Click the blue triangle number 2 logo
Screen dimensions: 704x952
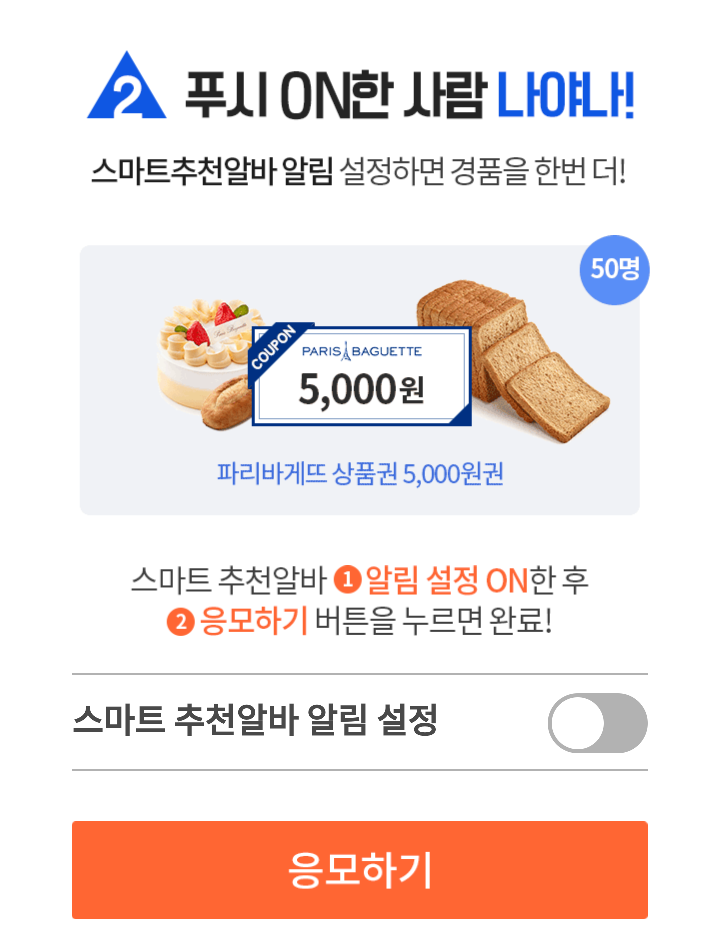click(x=126, y=87)
